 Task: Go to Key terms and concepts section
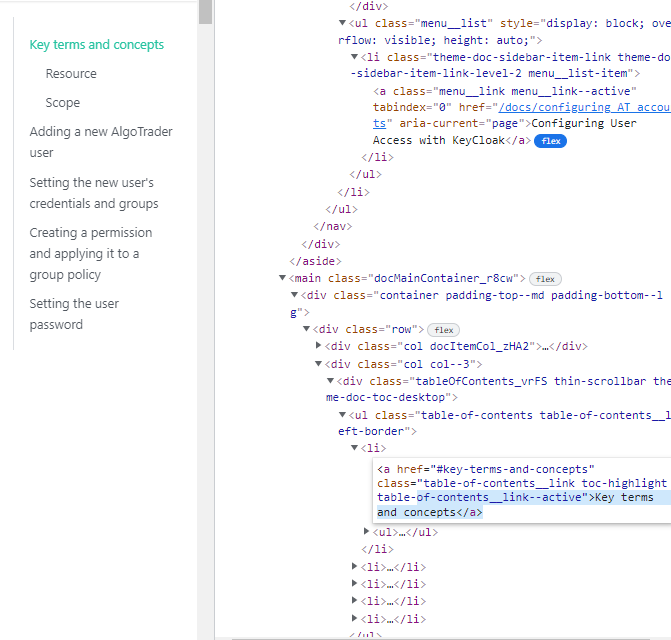[97, 44]
